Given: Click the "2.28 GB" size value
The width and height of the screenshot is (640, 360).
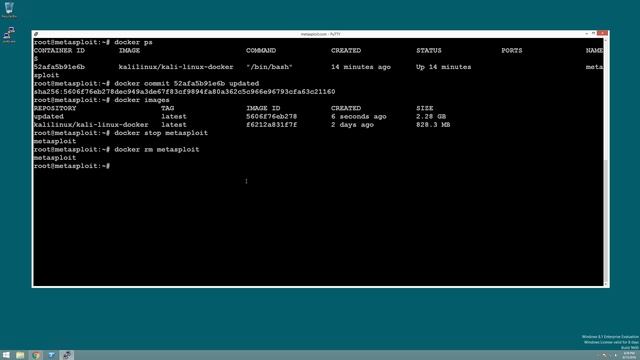Looking at the screenshot, I should (x=431, y=116).
